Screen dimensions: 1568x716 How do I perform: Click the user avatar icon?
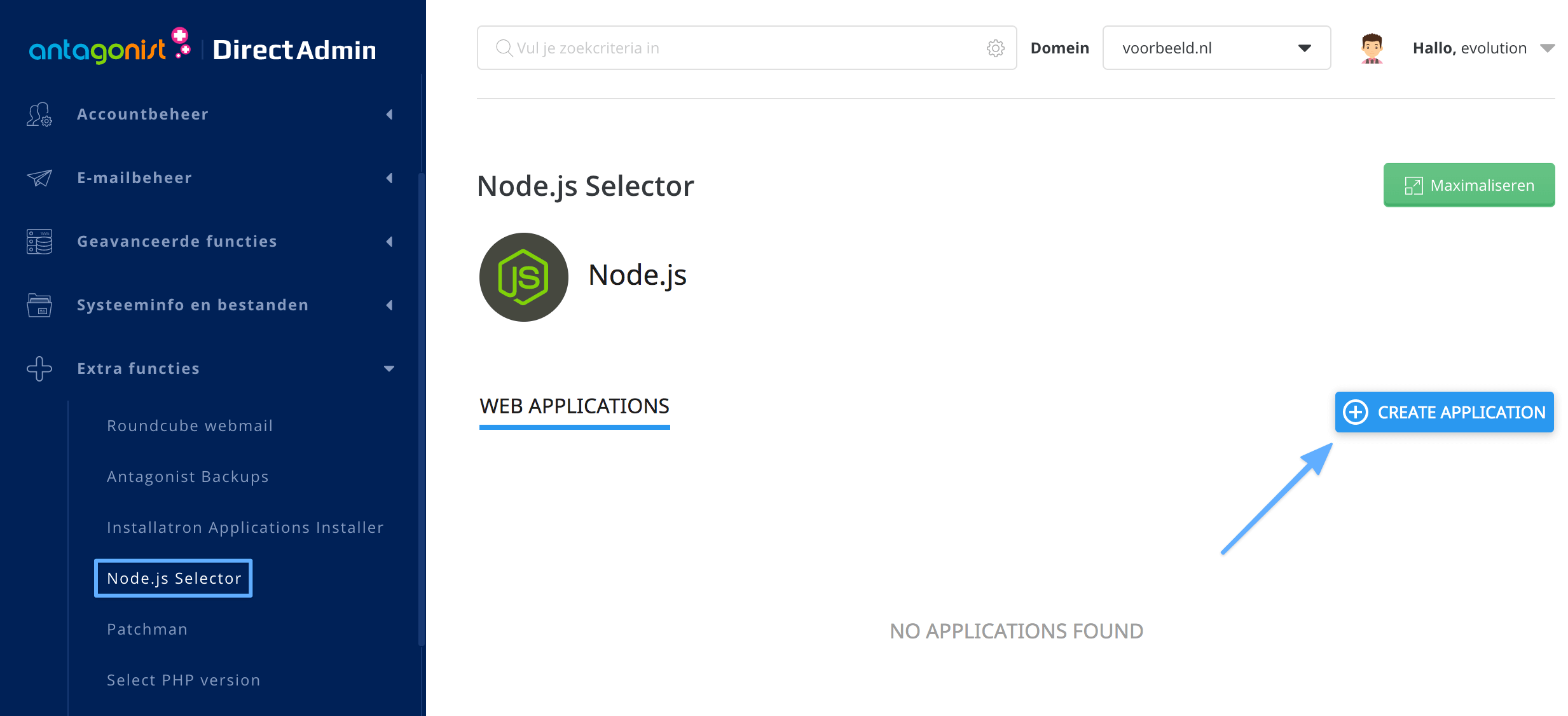click(x=1372, y=48)
